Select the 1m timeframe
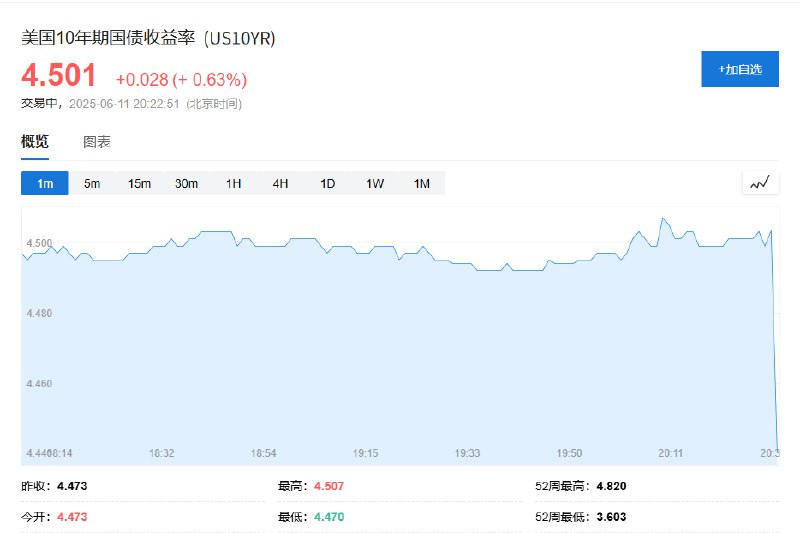Screen dimensions: 800x533 tap(45, 183)
